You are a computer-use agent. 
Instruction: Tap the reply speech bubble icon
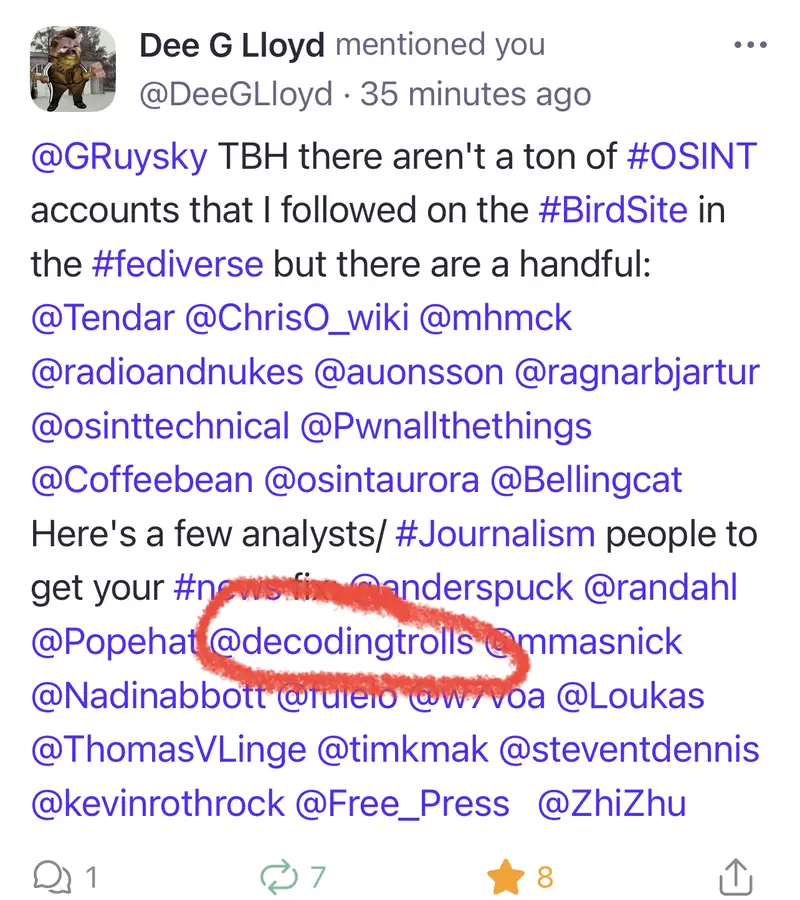coord(49,877)
